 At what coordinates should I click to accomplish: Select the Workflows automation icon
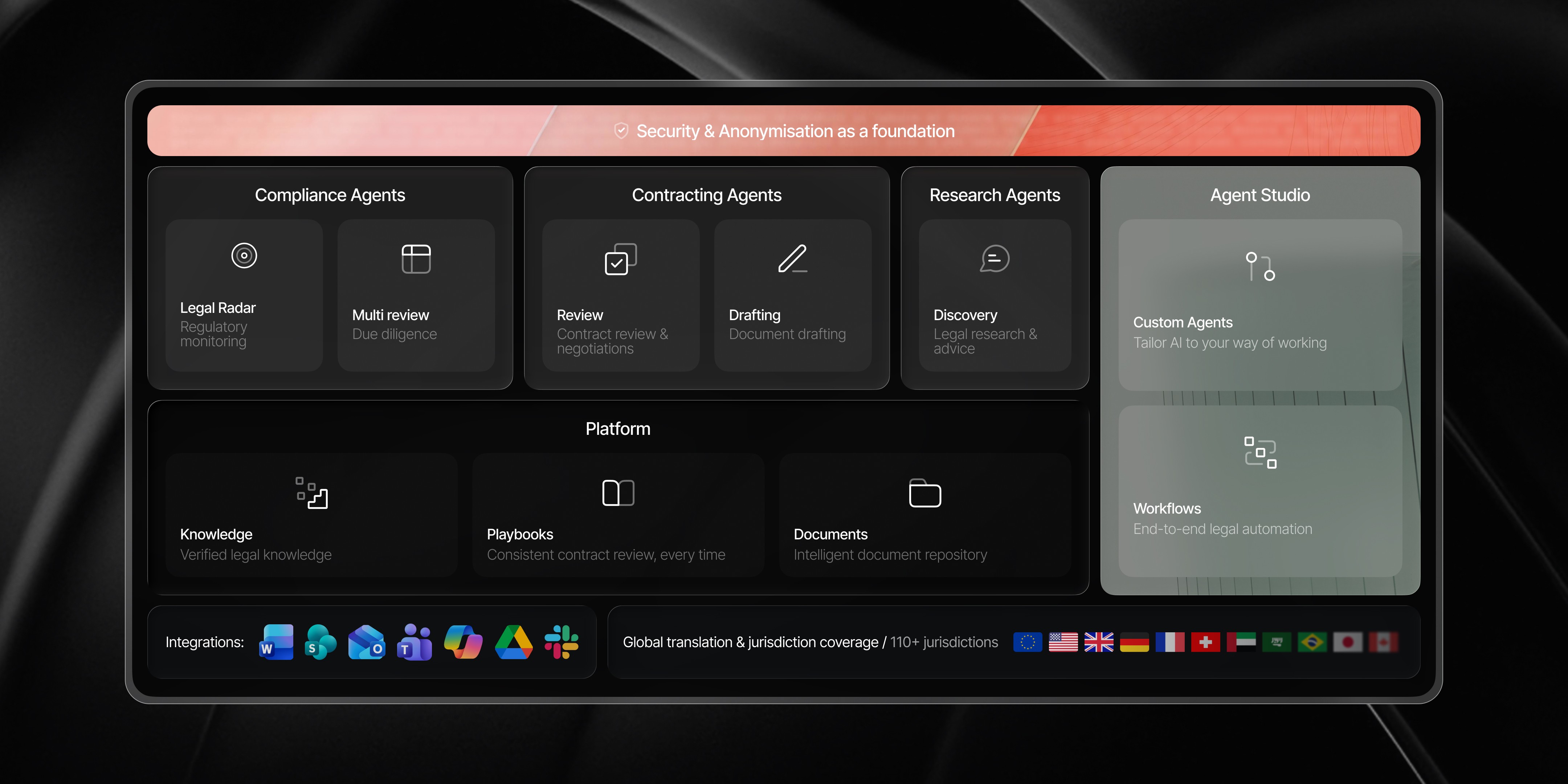[1260, 452]
